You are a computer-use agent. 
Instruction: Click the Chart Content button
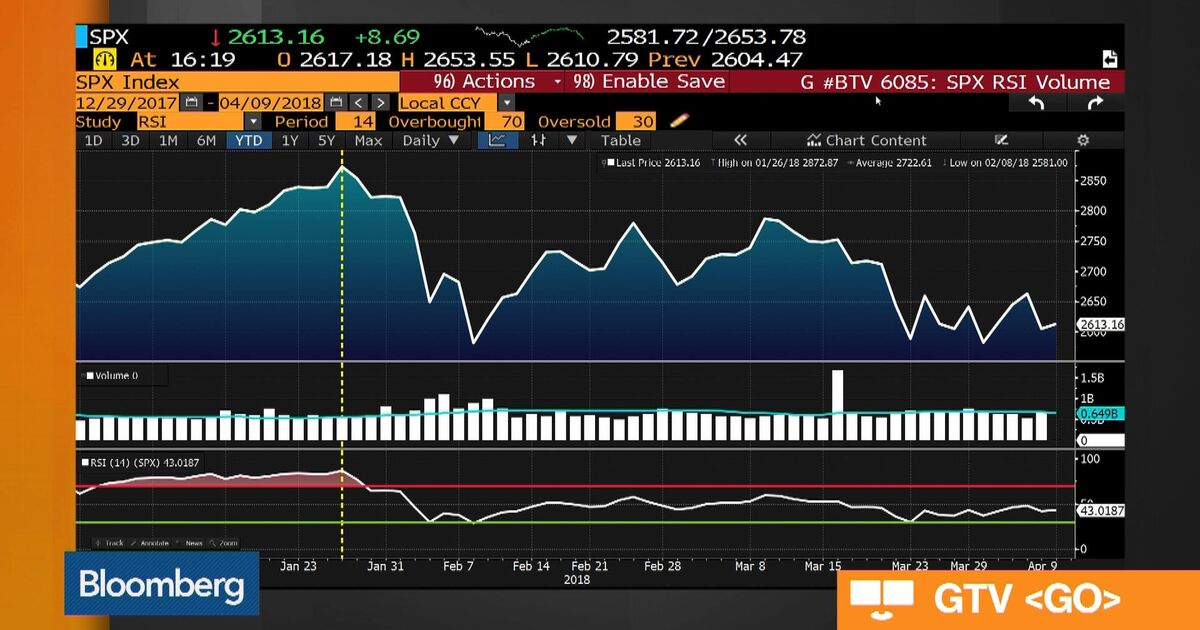coord(867,141)
